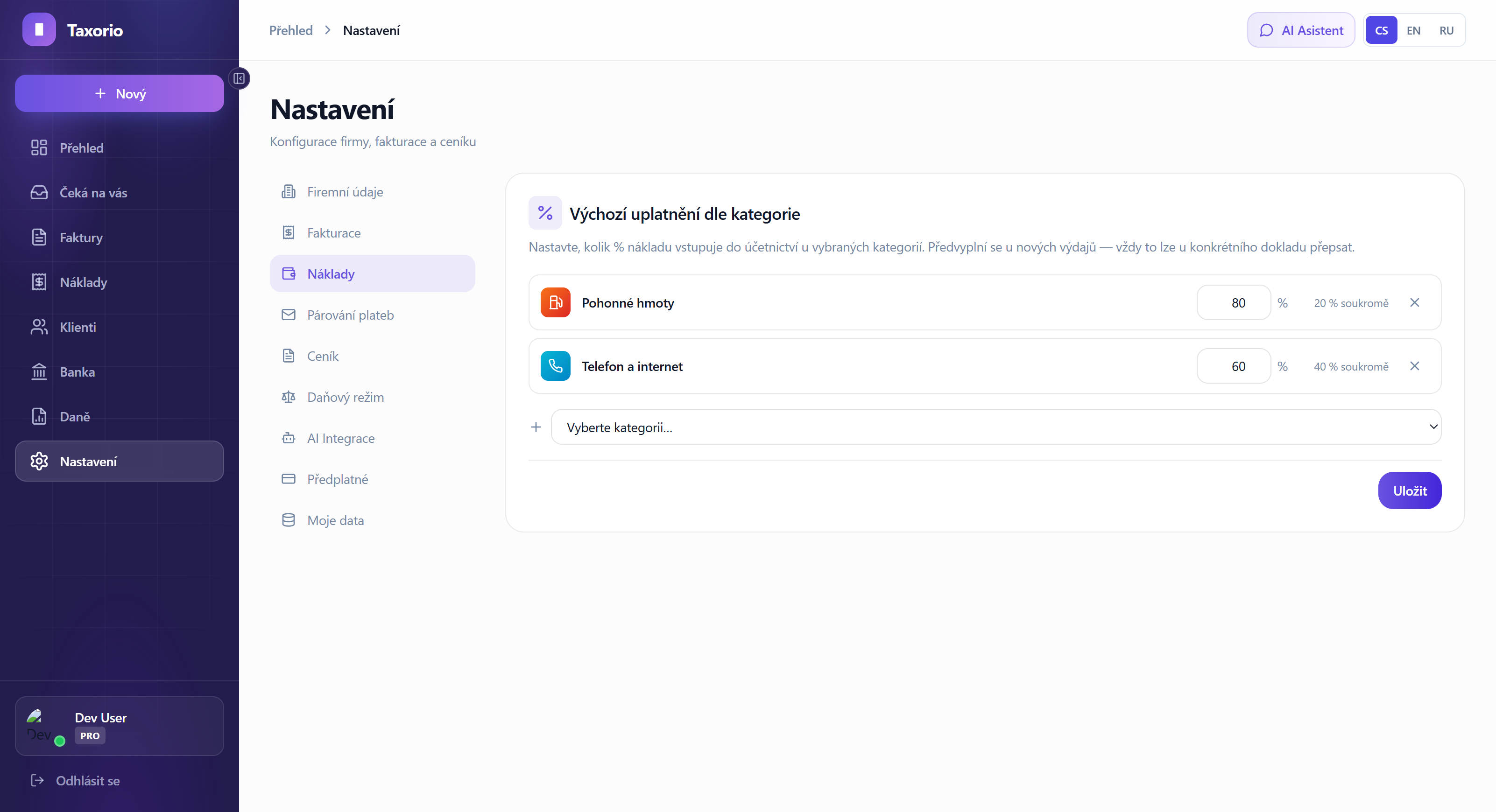Open the Ceník settings tab
Screen dimensions: 1496x812
click(372, 356)
